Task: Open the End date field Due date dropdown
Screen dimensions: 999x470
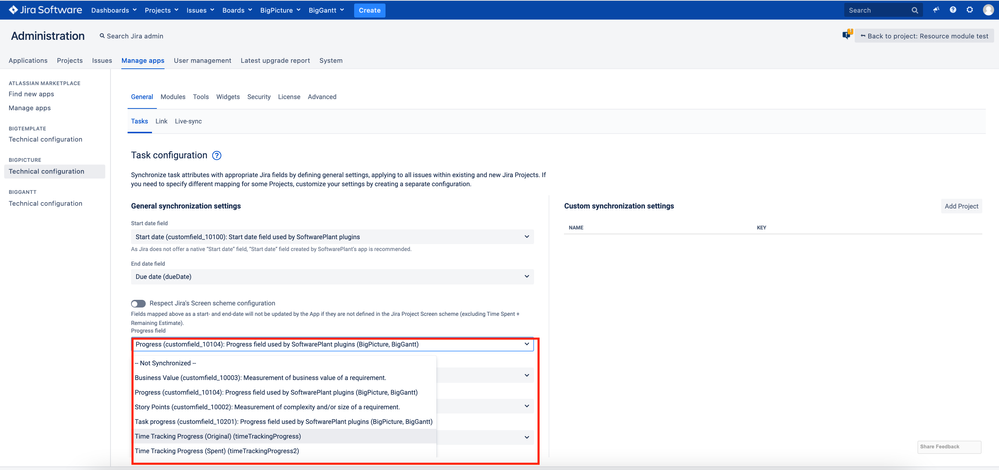Action: coord(332,276)
